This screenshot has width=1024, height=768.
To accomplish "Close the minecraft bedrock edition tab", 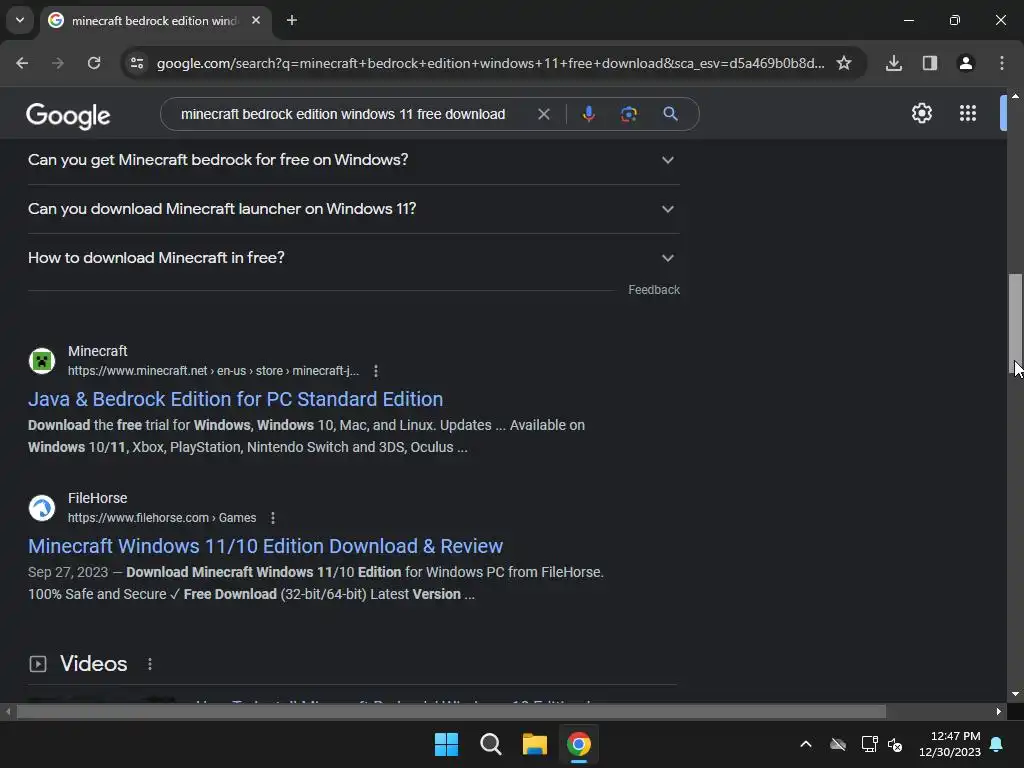I will [x=256, y=21].
